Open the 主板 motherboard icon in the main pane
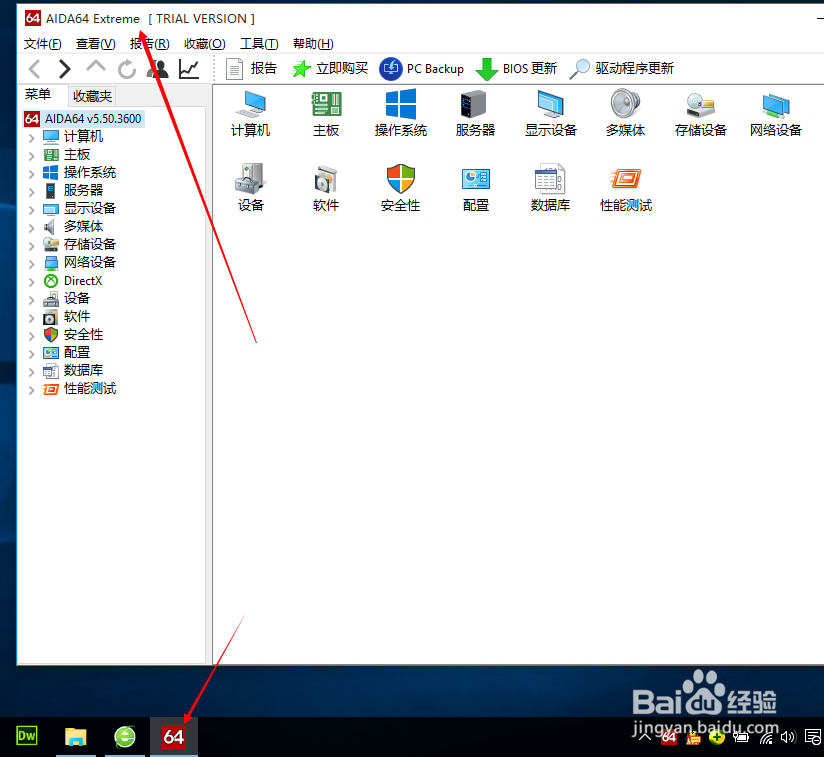The height and width of the screenshot is (757, 824). 326,113
